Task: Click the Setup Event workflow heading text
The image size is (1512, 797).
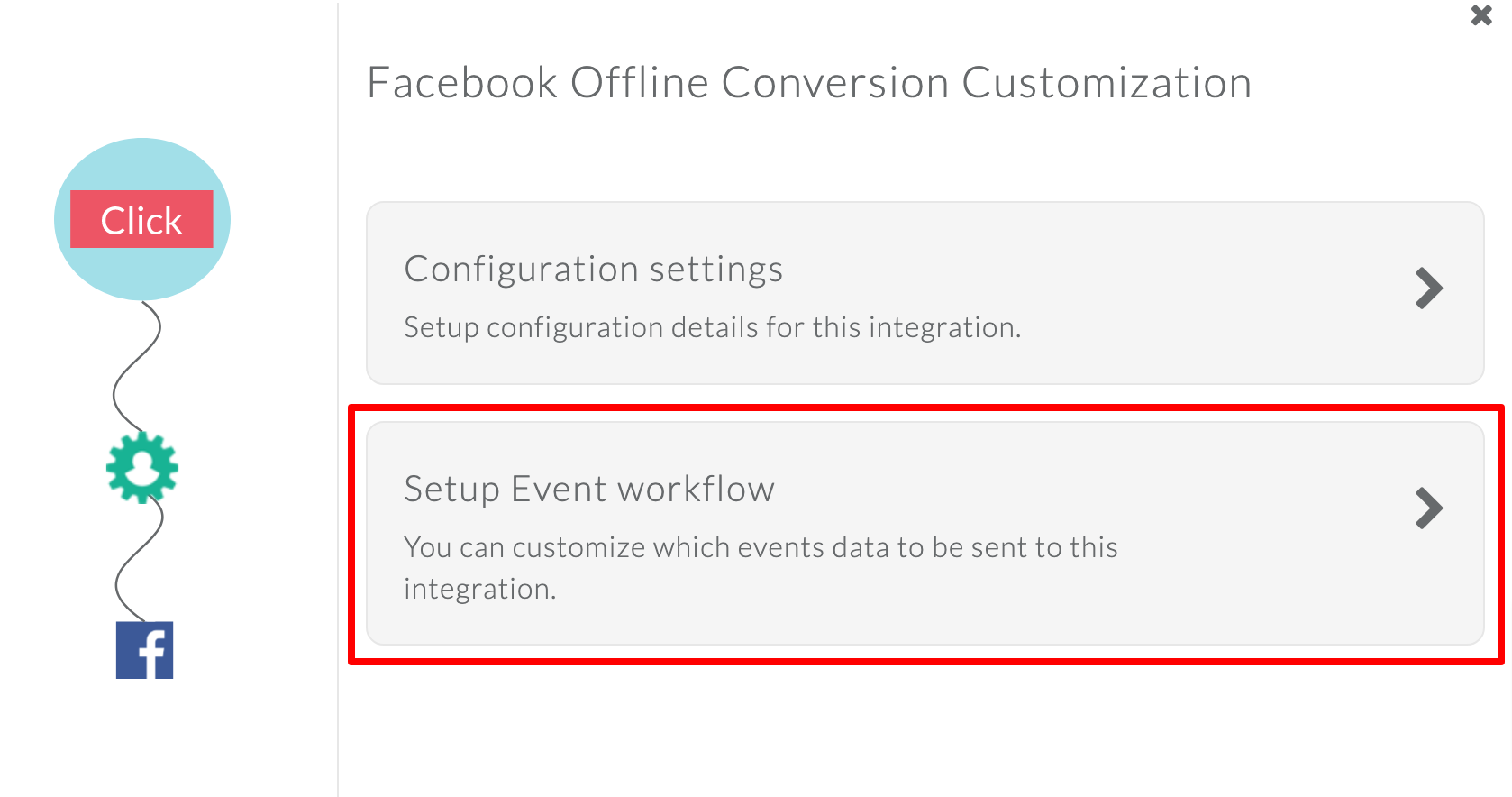Action: [x=589, y=489]
